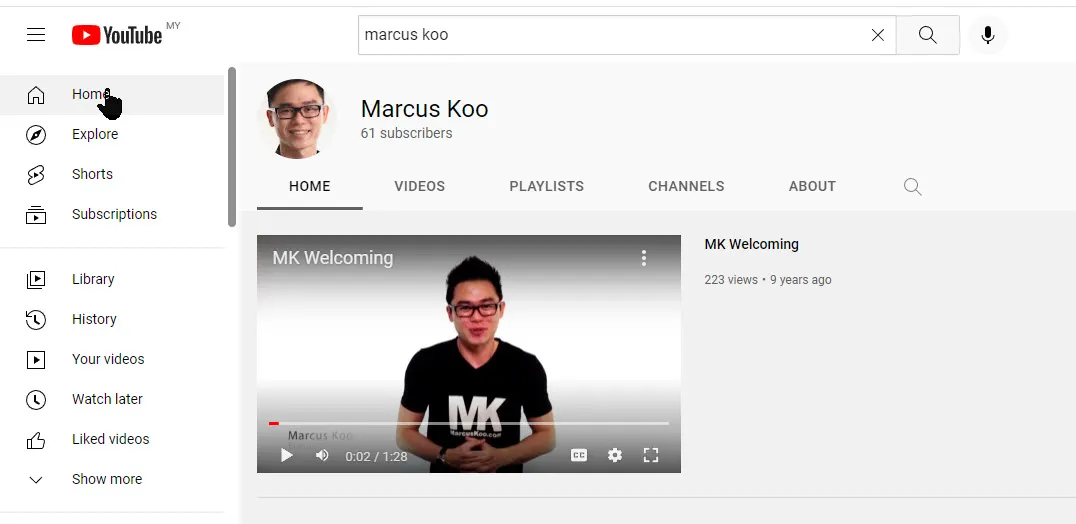The width and height of the screenshot is (1076, 524).
Task: Click the channel search magnifier icon
Action: 913,187
